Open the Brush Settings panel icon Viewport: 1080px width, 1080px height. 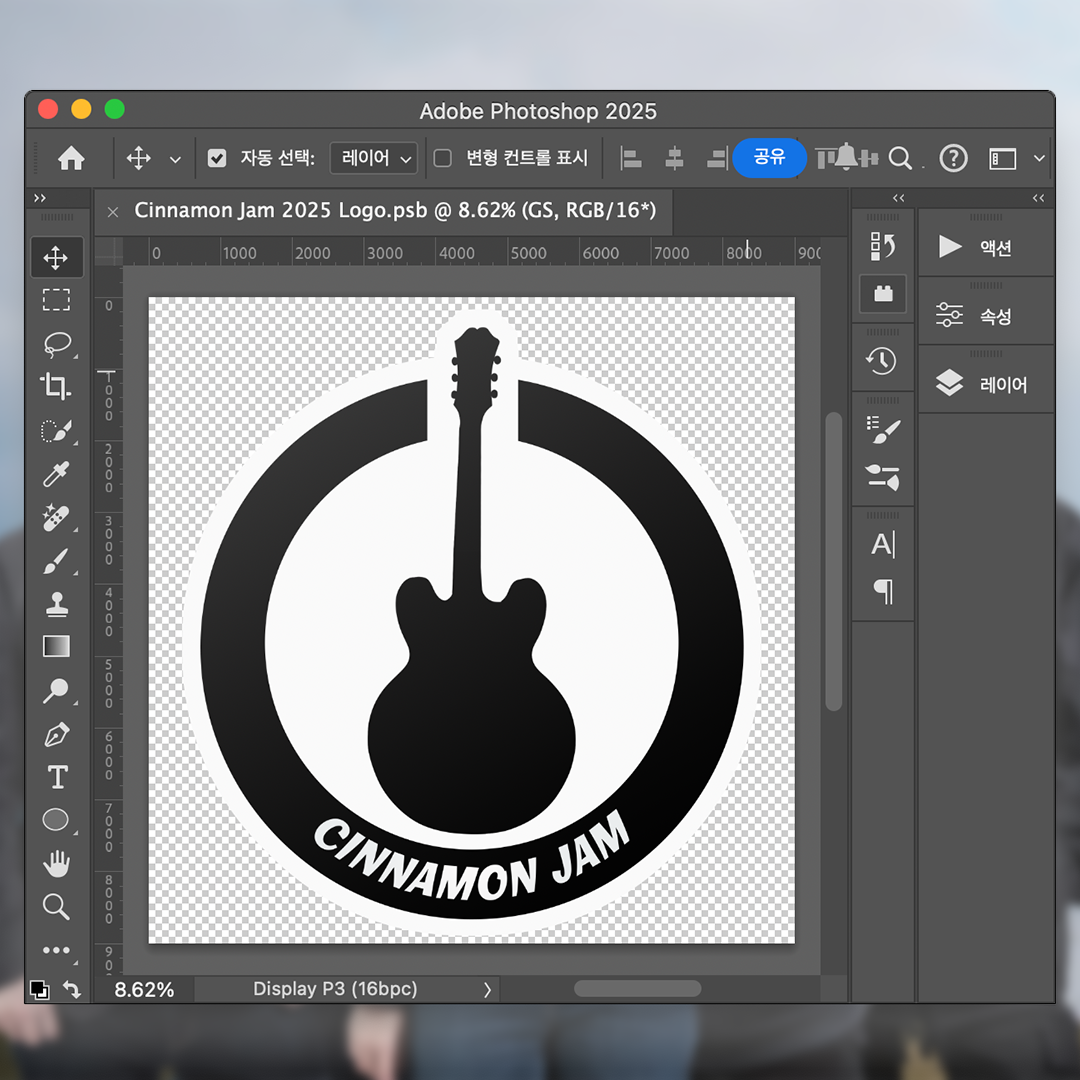click(x=882, y=430)
